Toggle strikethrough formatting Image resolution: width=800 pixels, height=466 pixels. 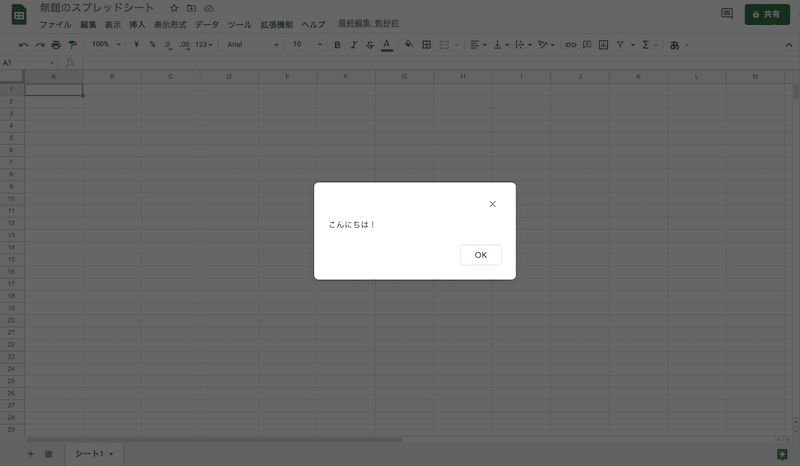[369, 45]
